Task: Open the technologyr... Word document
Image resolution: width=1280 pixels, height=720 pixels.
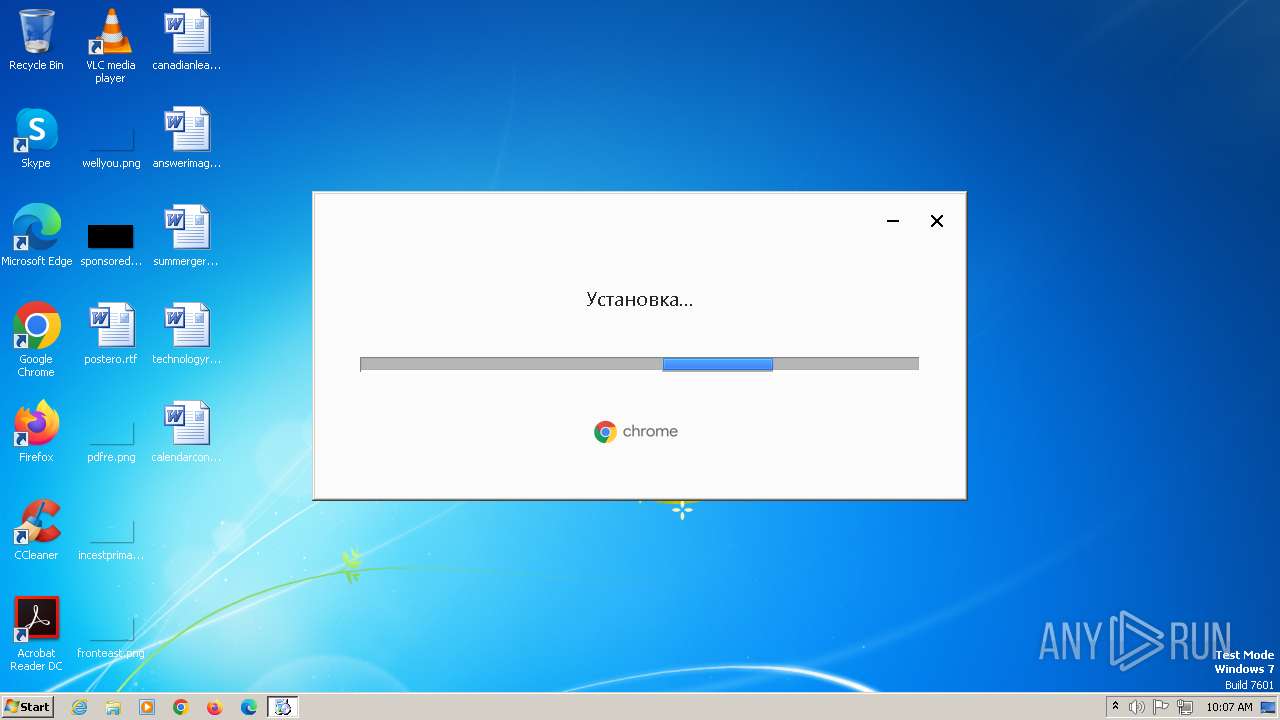Action: (x=186, y=334)
